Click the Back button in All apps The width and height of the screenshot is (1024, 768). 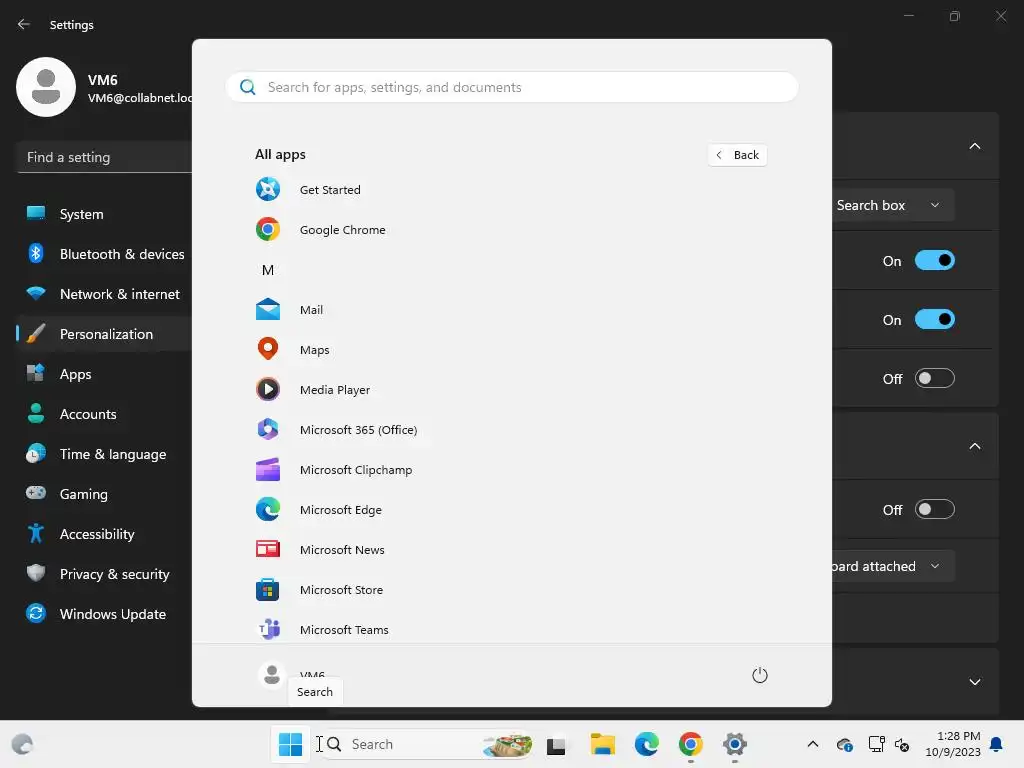tap(737, 155)
